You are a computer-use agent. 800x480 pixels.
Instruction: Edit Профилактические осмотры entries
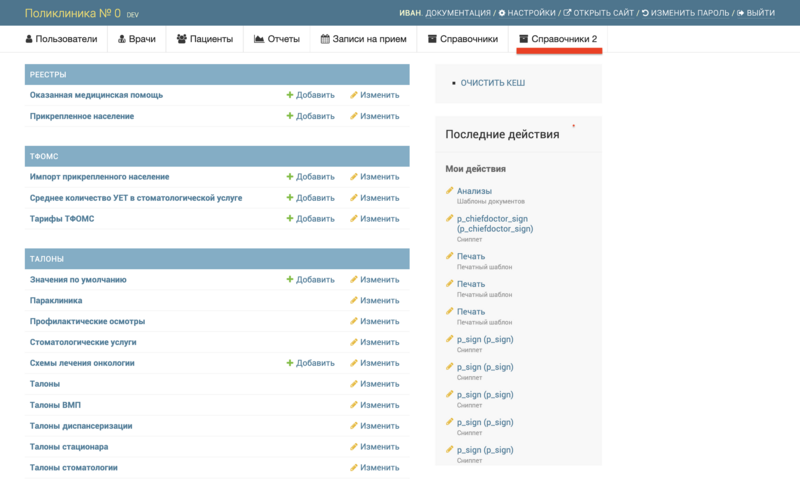click(374, 321)
